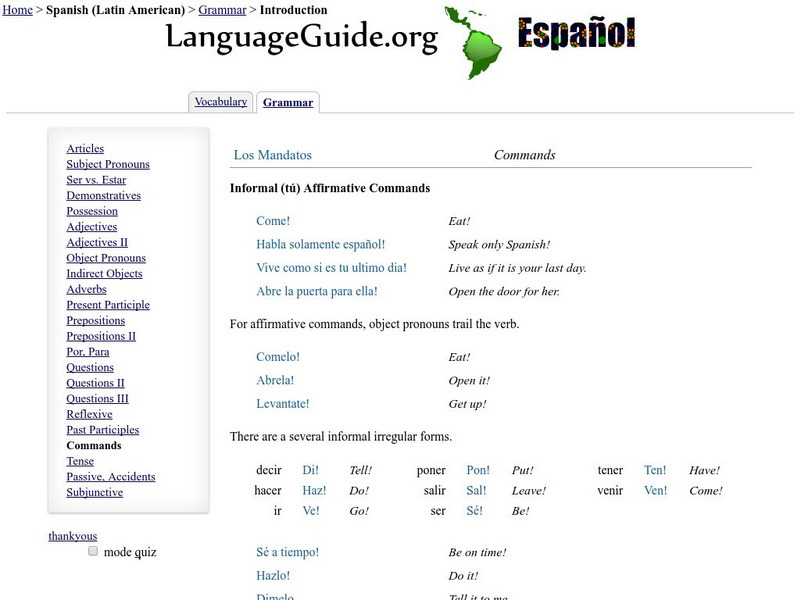Click the translation Speak only Spanish!
The height and width of the screenshot is (600, 794).
click(499, 245)
